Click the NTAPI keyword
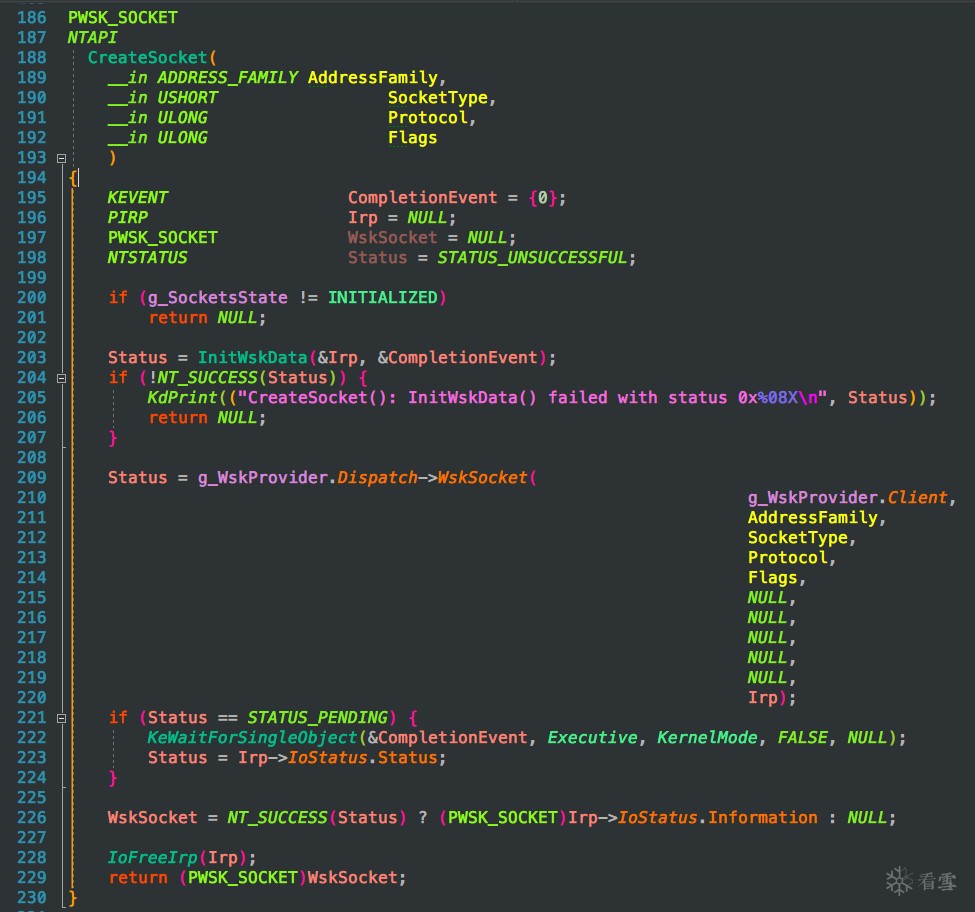 pos(92,37)
